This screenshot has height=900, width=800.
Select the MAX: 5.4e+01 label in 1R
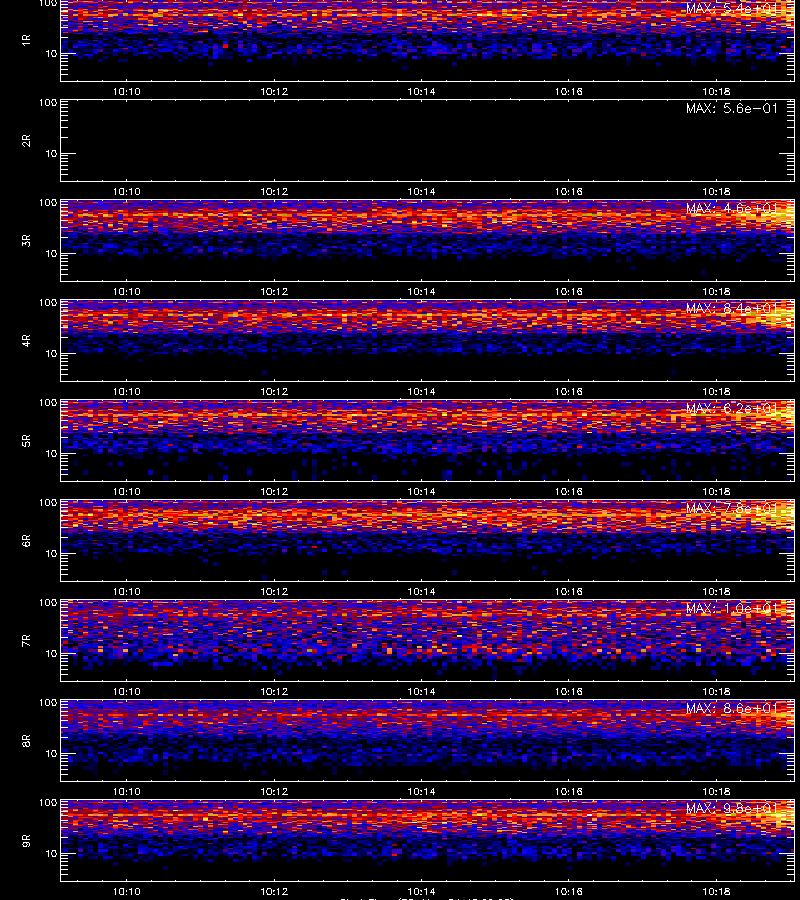[732, 9]
